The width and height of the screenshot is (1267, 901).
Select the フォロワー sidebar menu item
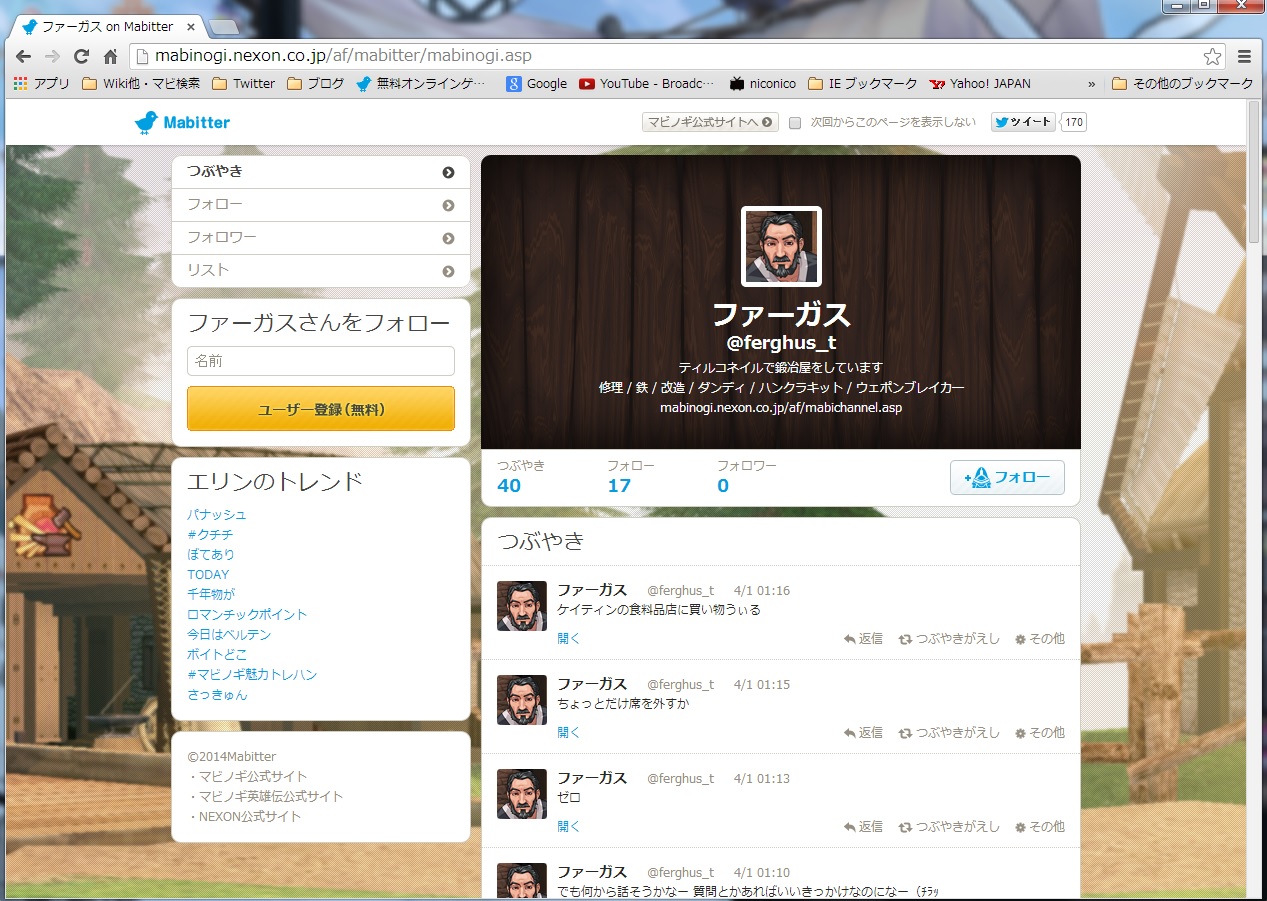tap(321, 238)
